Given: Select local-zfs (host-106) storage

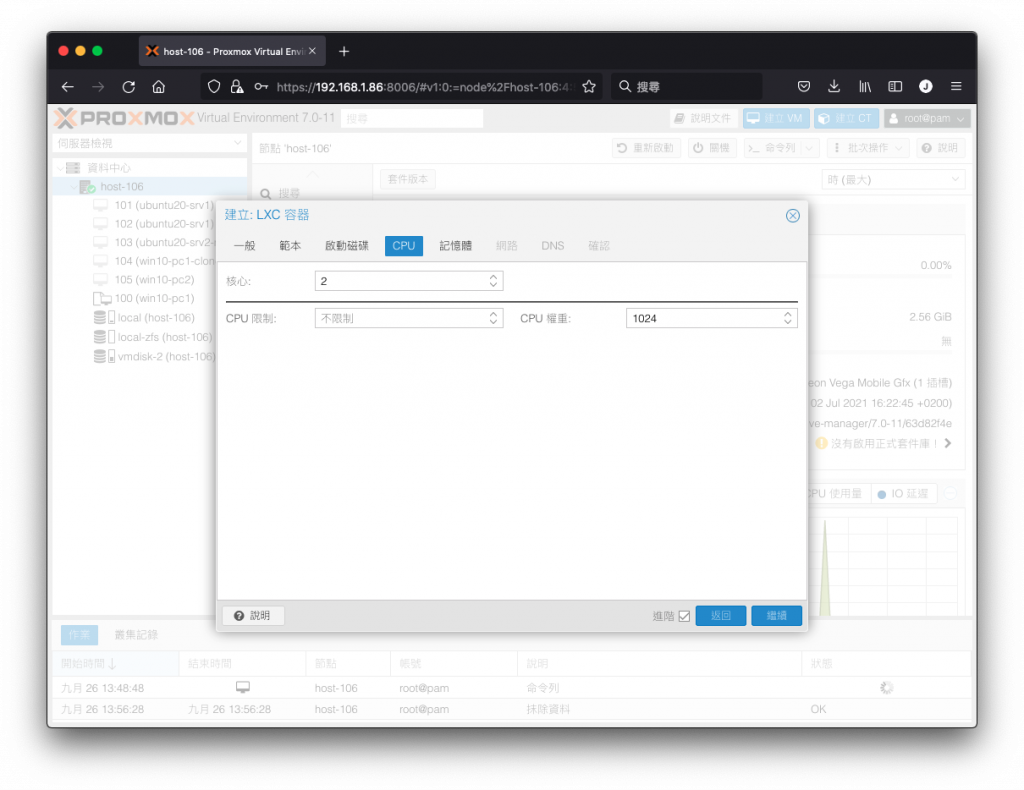Looking at the screenshot, I should point(153,338).
